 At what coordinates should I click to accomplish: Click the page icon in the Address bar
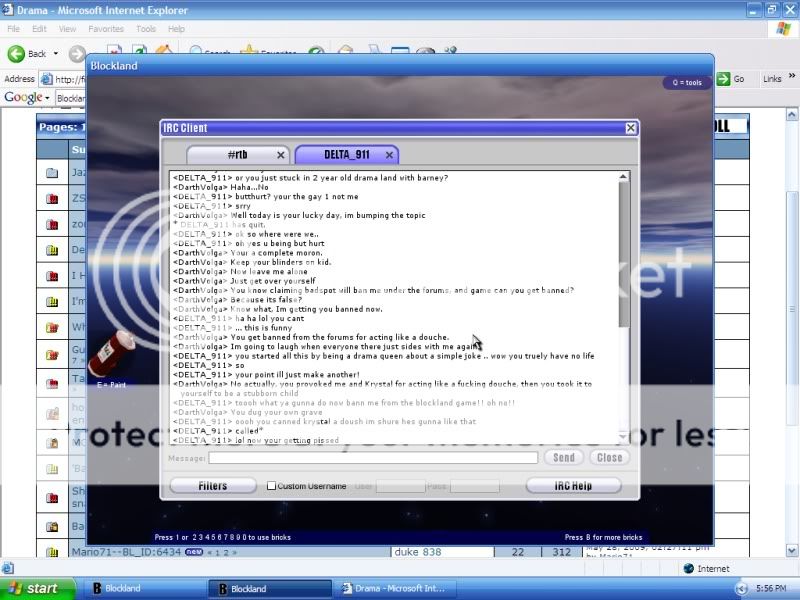(x=46, y=79)
